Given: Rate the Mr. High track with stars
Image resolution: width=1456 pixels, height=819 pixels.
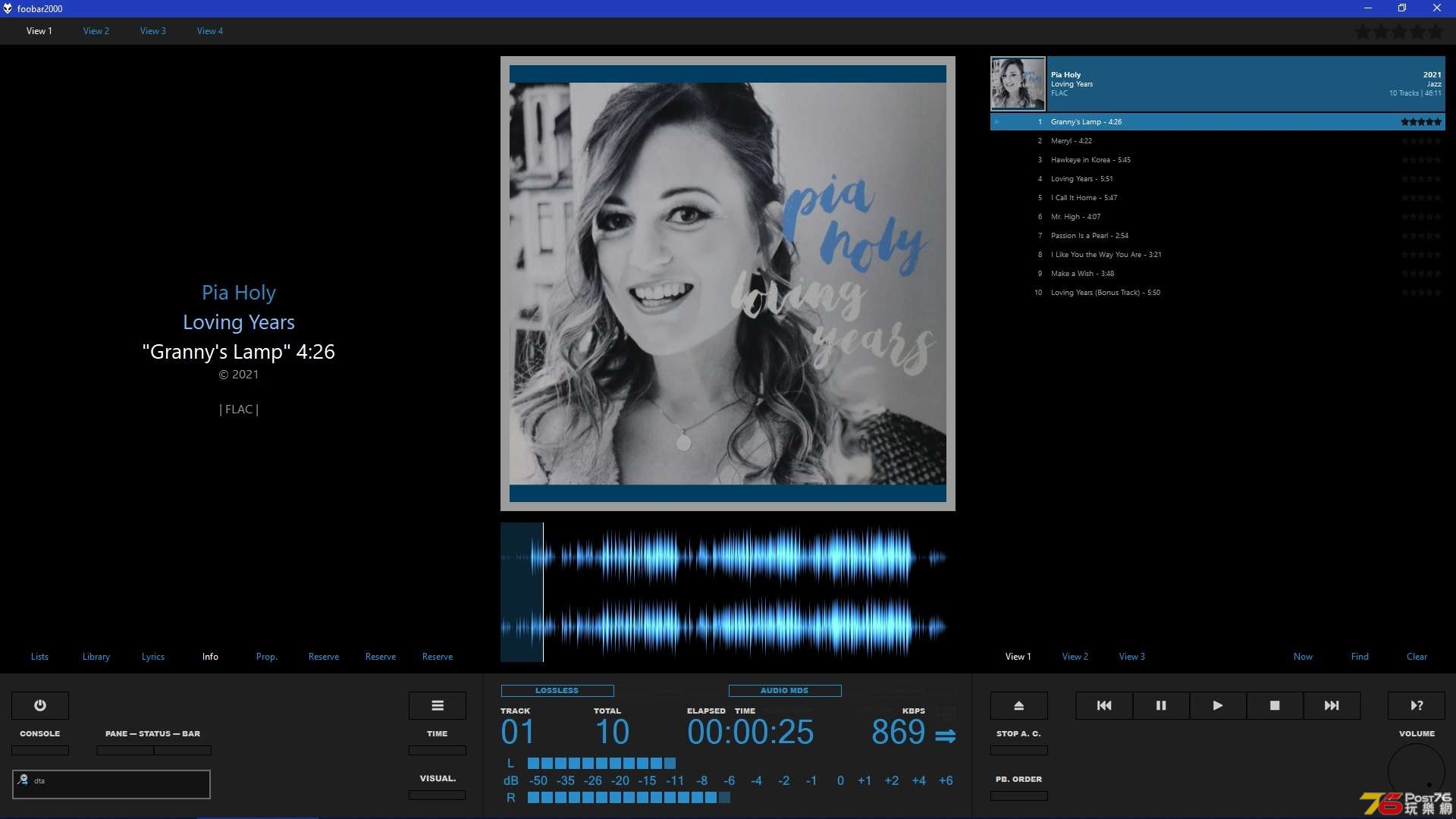Looking at the screenshot, I should pos(1421,217).
